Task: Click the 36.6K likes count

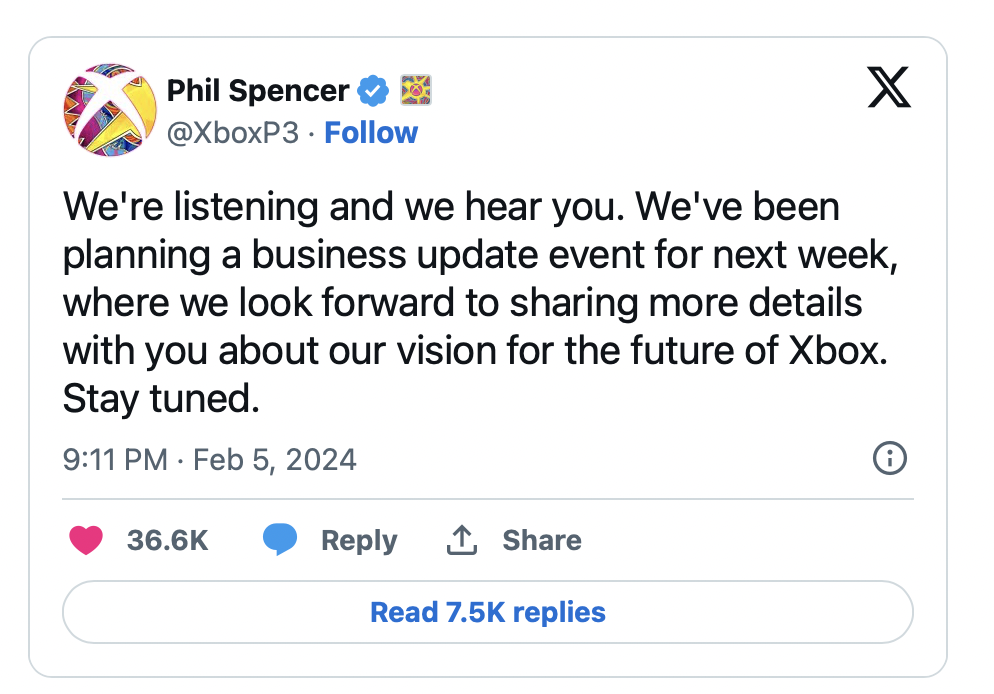Action: tap(168, 541)
